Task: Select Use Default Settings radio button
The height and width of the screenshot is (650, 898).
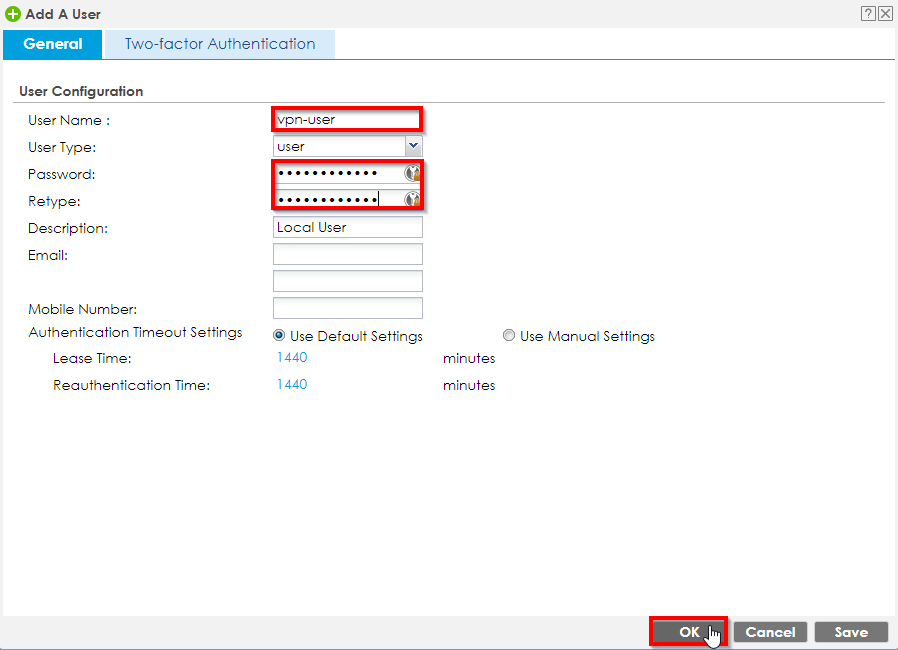Action: (280, 336)
